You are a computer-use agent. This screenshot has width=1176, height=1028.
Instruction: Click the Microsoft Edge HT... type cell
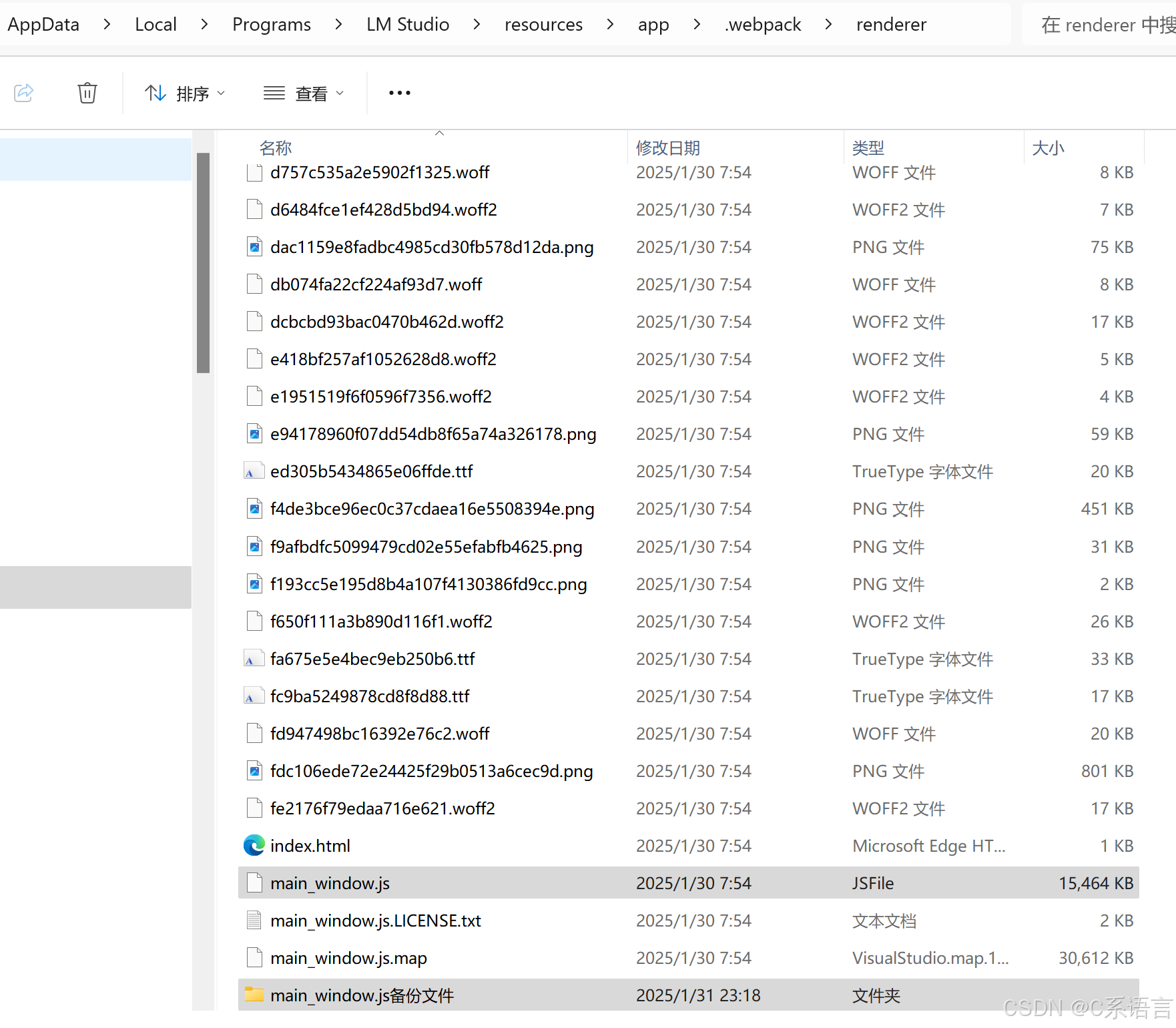pos(929,846)
